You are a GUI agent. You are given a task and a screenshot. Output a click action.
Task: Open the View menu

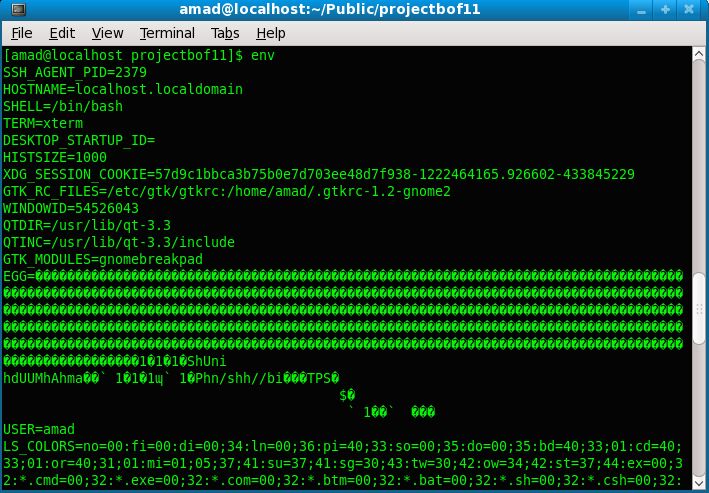[107, 33]
